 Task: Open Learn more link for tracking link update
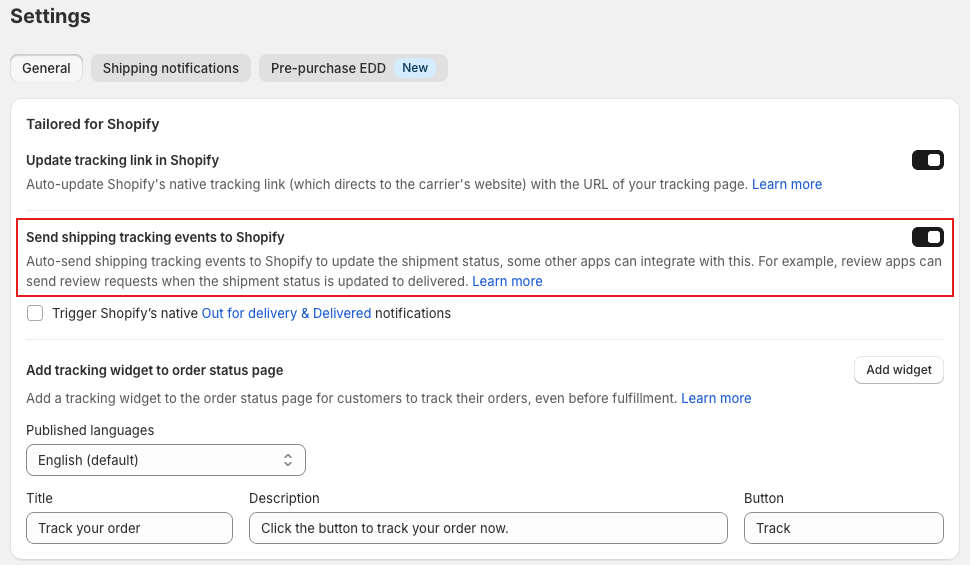click(x=787, y=184)
